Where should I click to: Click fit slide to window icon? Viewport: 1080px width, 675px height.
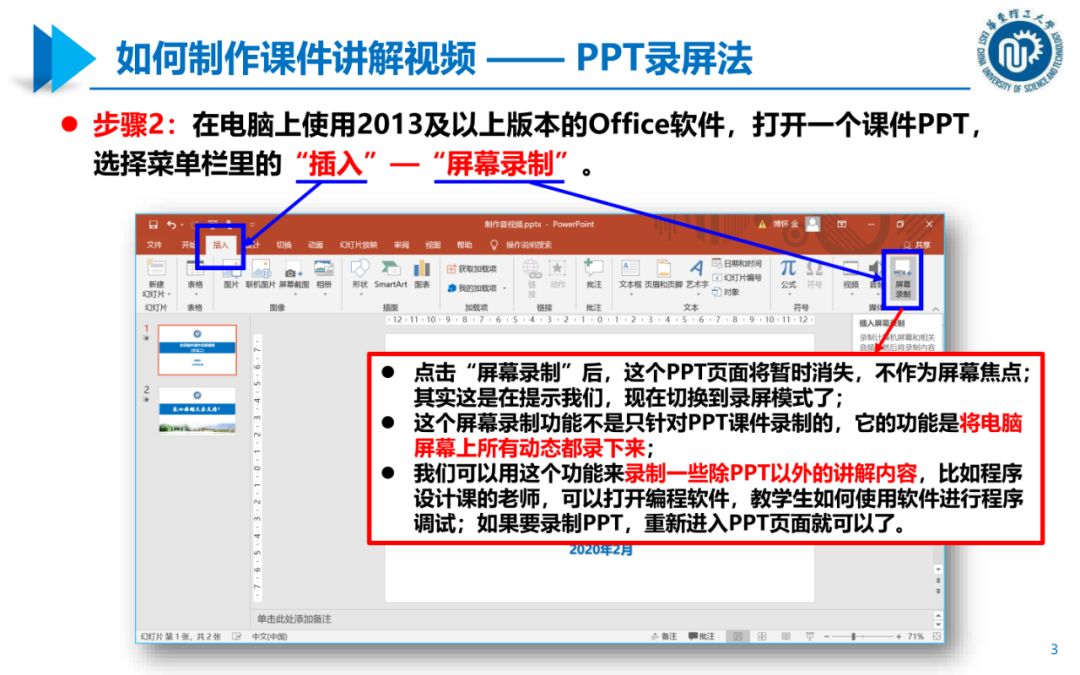click(937, 636)
